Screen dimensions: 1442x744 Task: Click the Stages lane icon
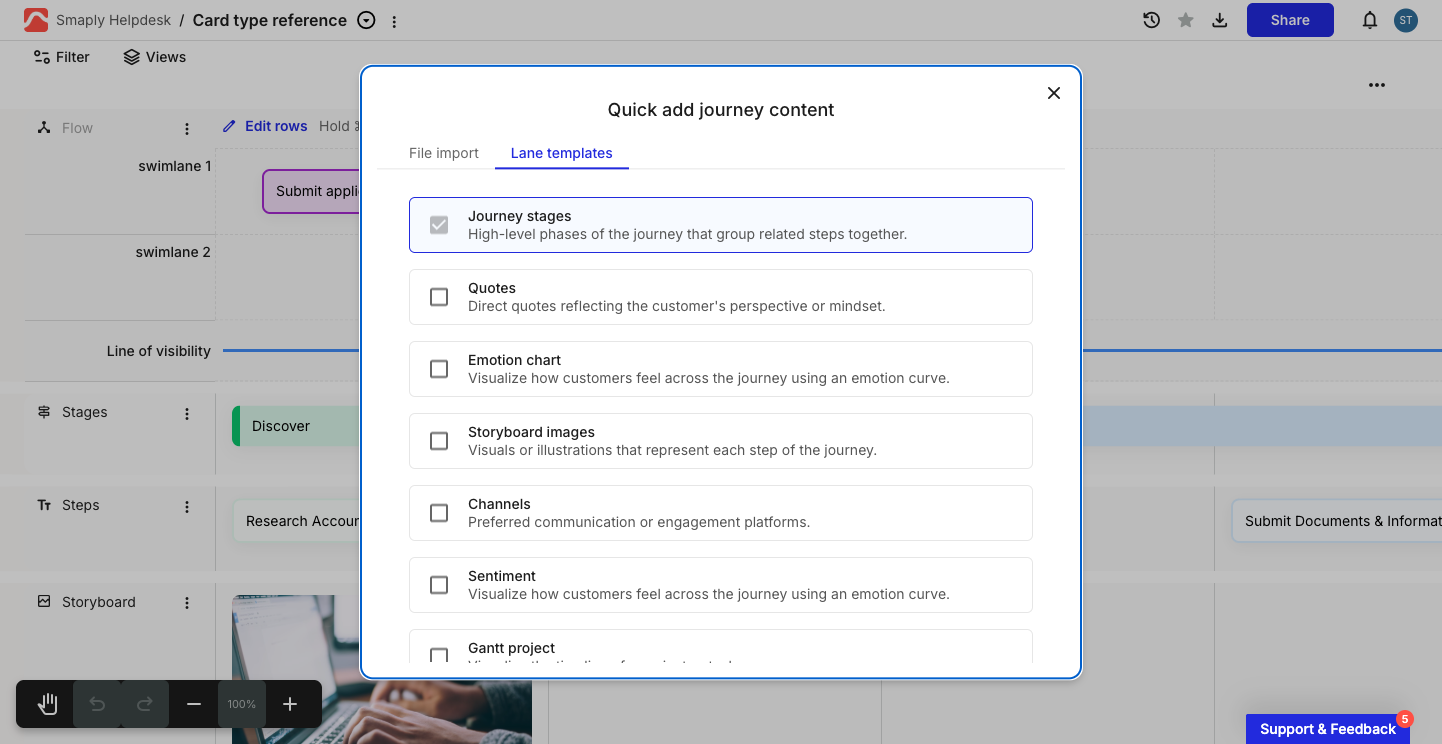pos(44,412)
